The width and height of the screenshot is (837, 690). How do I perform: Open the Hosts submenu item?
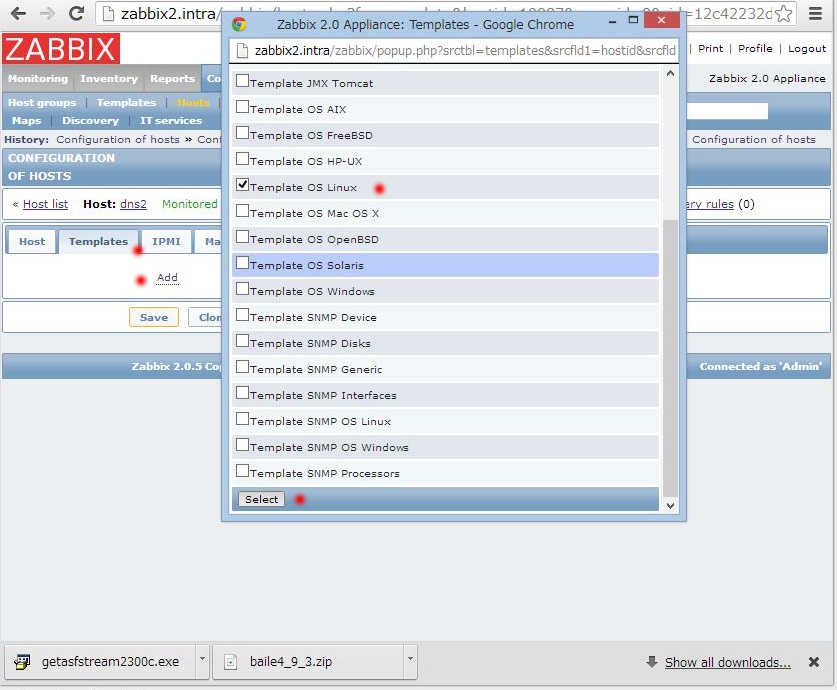click(x=193, y=102)
